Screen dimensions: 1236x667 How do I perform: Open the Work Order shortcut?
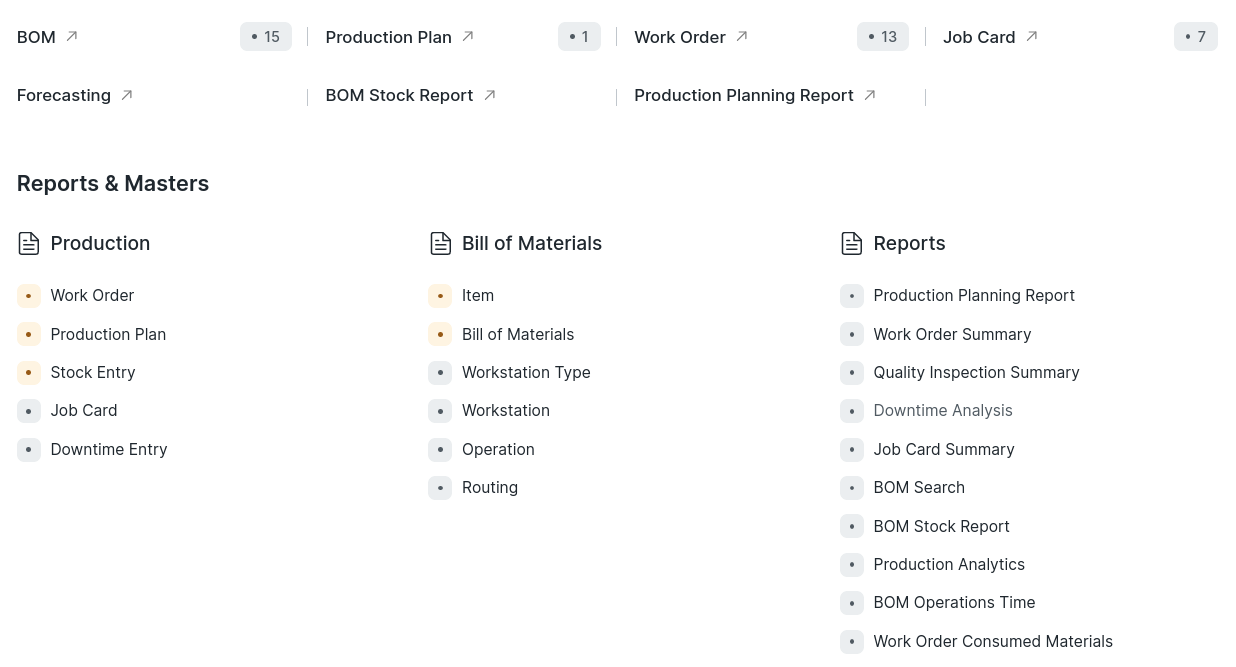point(680,37)
